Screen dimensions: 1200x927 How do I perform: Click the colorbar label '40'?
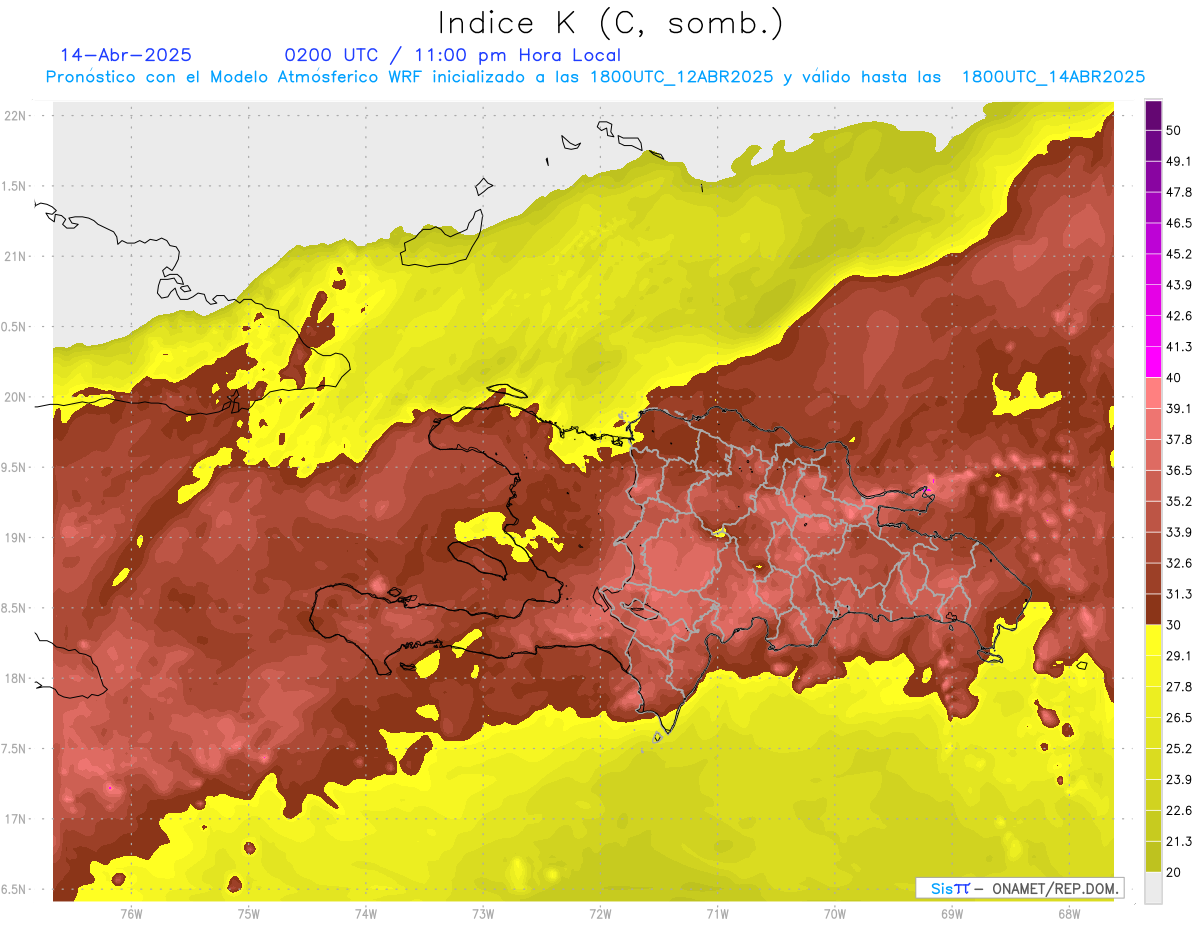(1175, 377)
